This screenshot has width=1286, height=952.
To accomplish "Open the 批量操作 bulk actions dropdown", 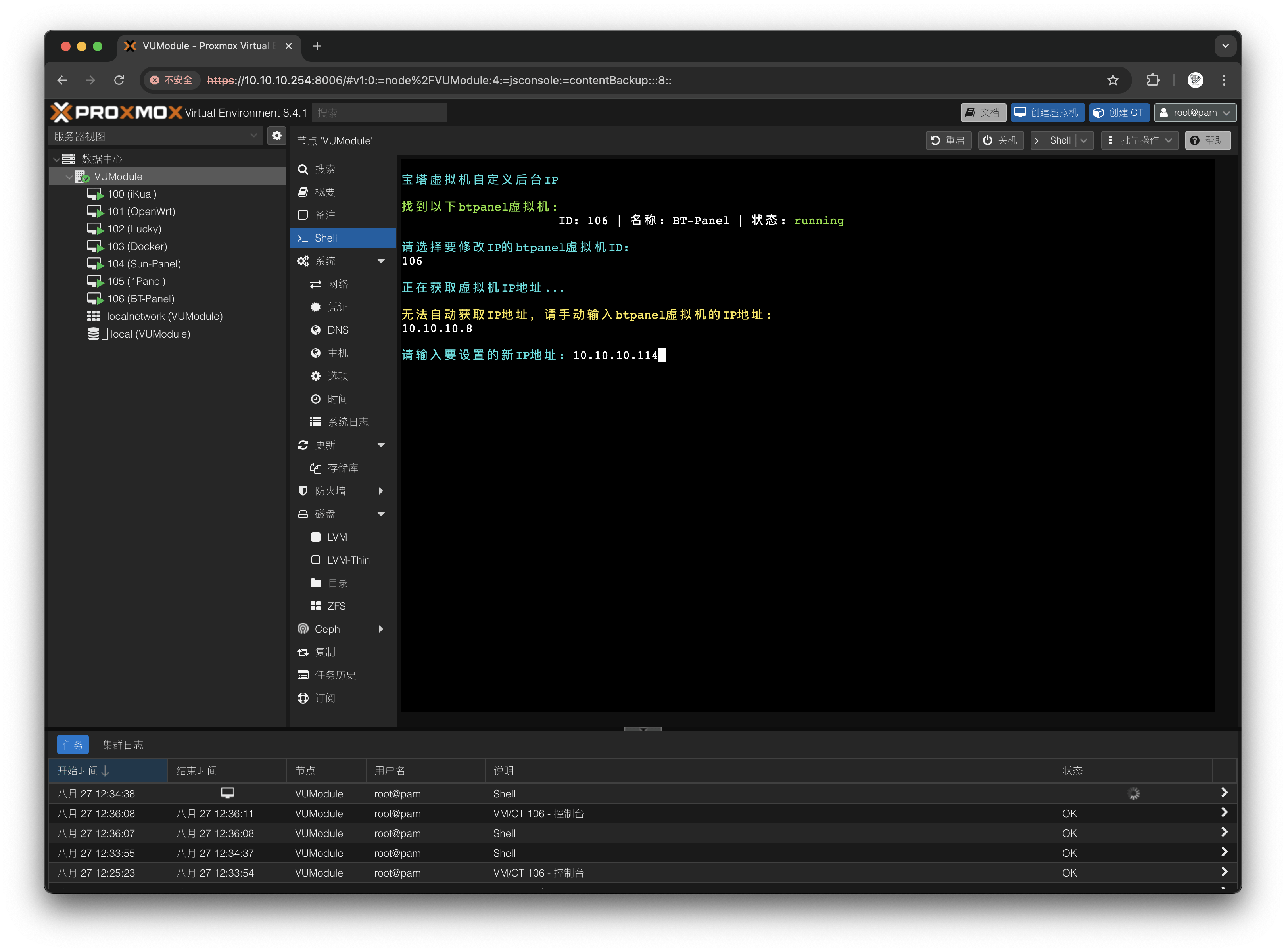I will [1140, 140].
